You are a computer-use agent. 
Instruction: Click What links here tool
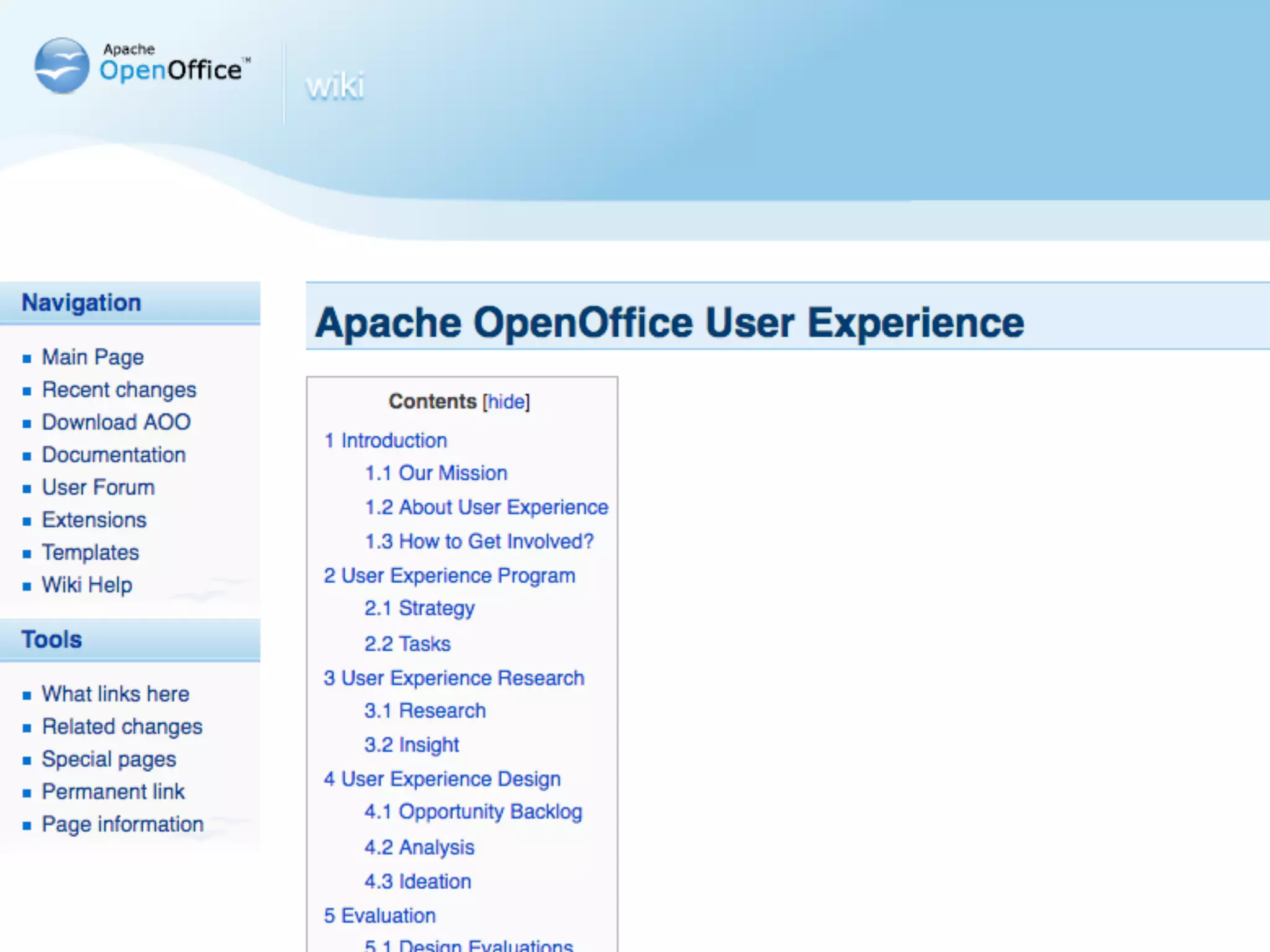[x=115, y=694]
